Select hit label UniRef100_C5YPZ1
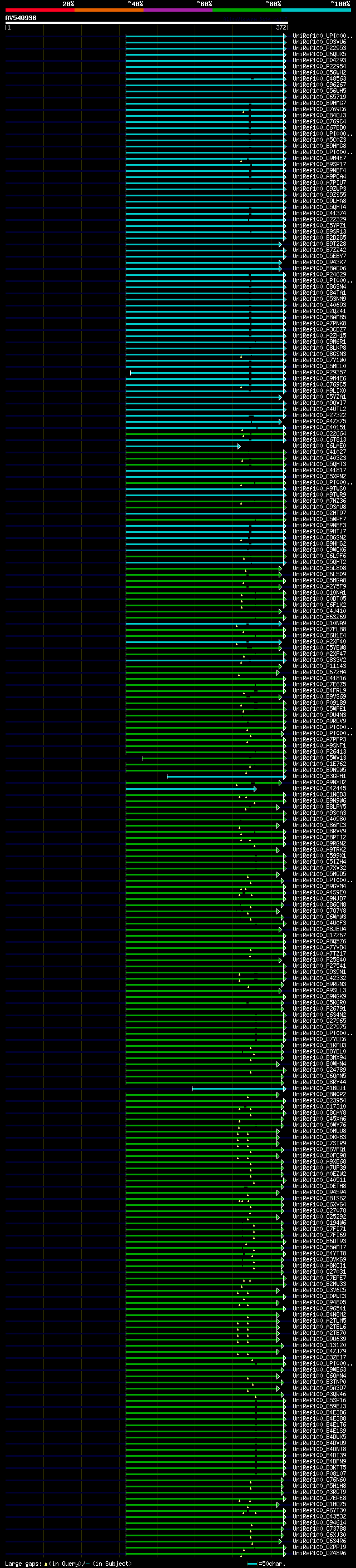The width and height of the screenshot is (356, 1568). click(x=319, y=226)
